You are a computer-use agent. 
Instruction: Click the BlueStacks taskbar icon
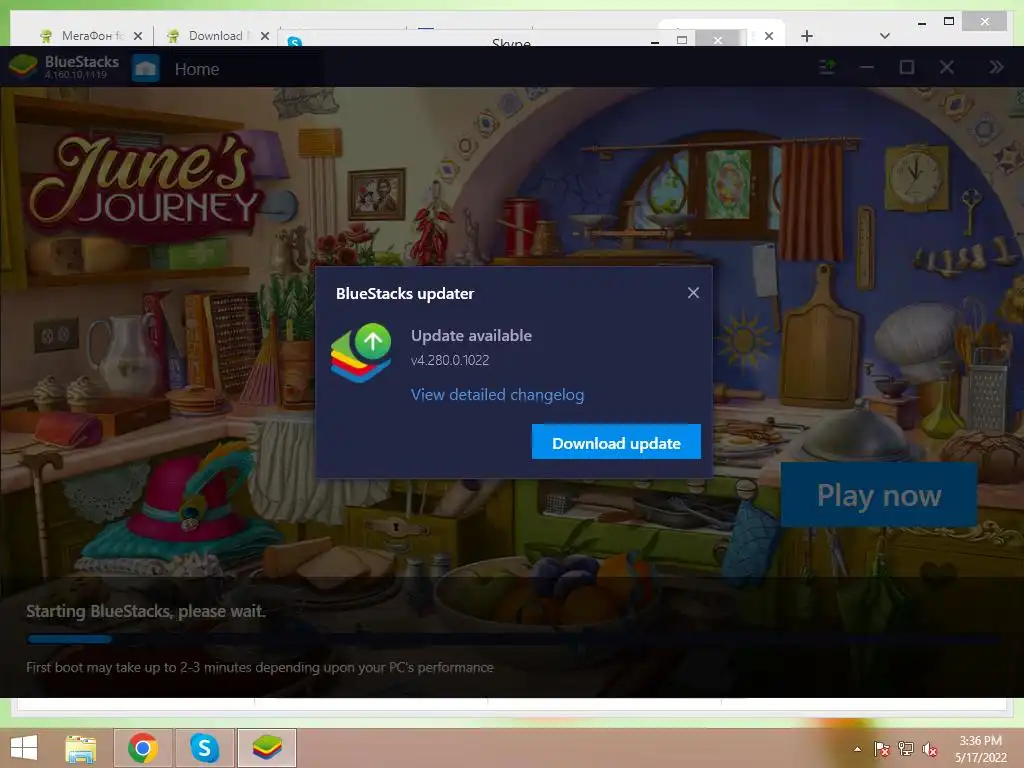click(266, 748)
